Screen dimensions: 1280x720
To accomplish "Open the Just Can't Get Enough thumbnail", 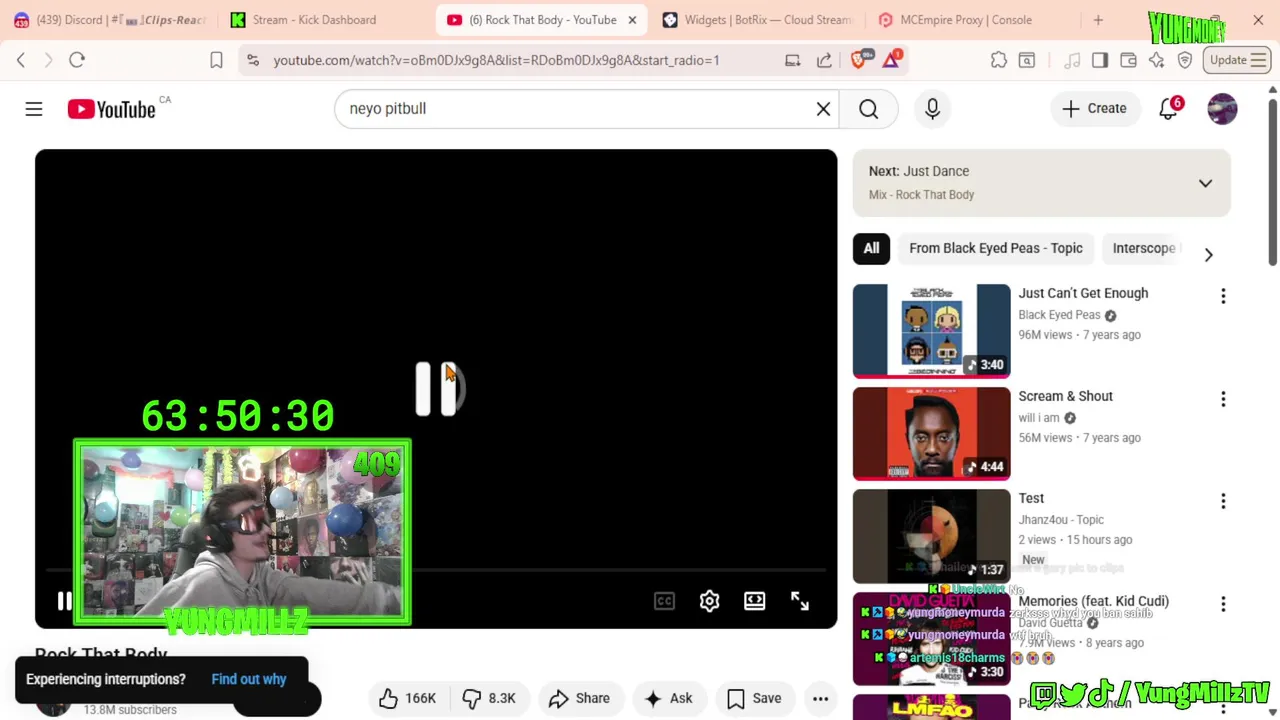I will 931,331.
